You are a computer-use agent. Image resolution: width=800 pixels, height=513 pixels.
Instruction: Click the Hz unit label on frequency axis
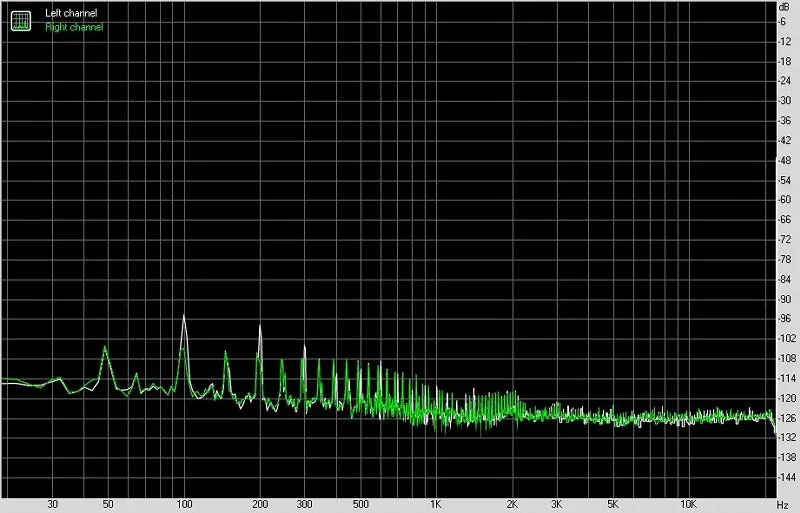[783, 505]
